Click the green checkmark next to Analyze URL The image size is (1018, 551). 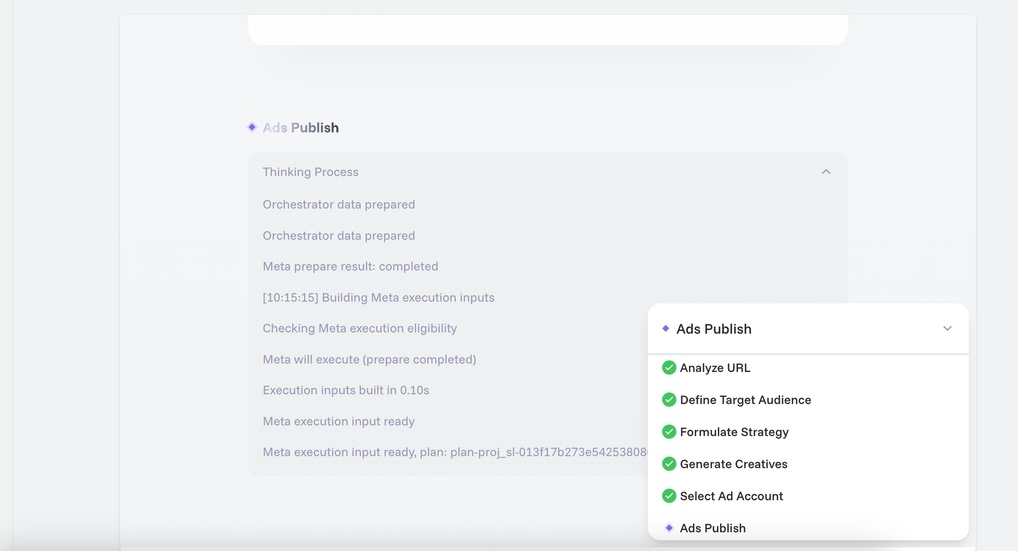[669, 368]
